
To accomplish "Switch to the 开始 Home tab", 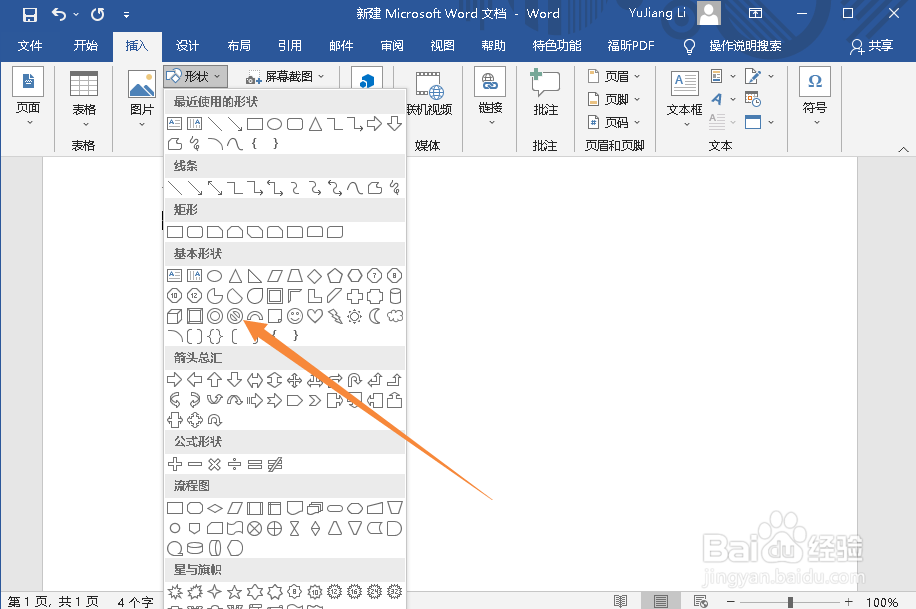I will (x=86, y=46).
